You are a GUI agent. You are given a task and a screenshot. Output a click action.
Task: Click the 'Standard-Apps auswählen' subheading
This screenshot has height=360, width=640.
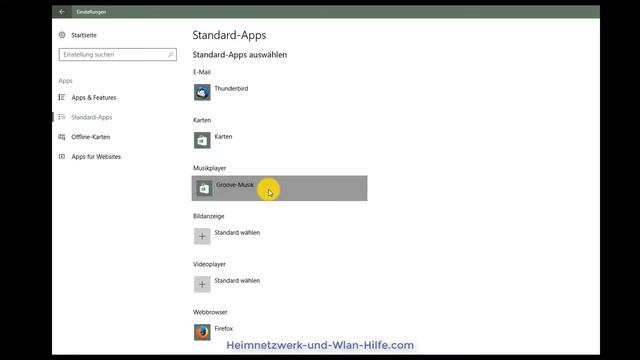click(240, 55)
